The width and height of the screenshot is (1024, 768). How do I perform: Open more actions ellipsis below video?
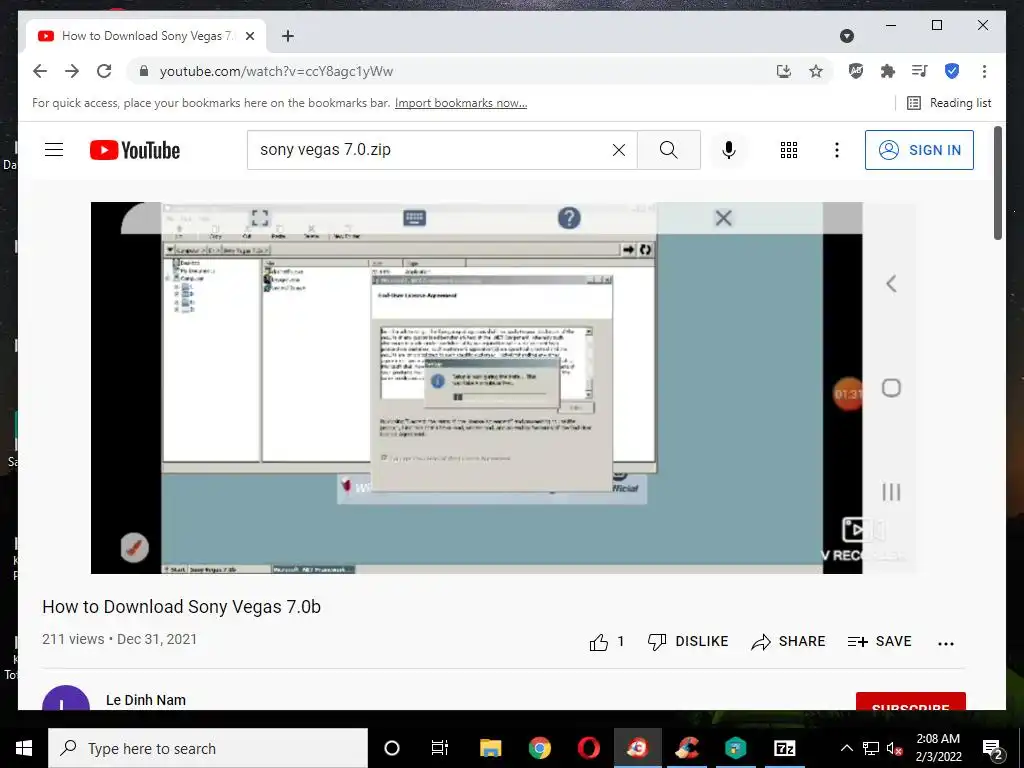(x=946, y=643)
